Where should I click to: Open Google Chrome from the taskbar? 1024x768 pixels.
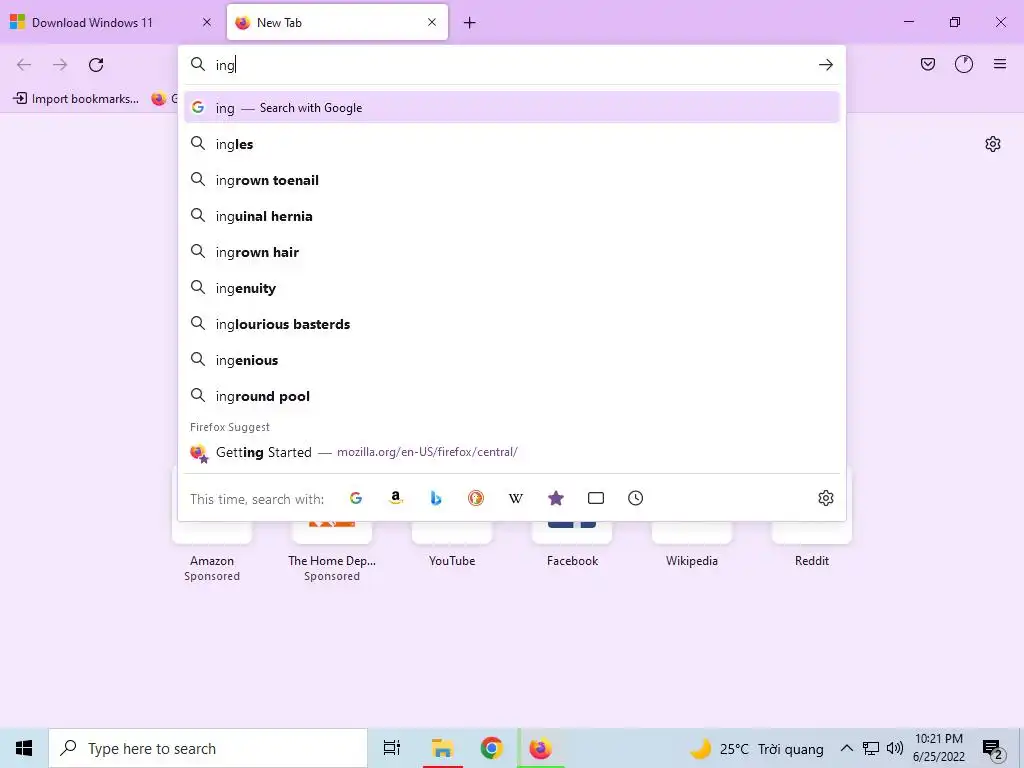[x=491, y=748]
